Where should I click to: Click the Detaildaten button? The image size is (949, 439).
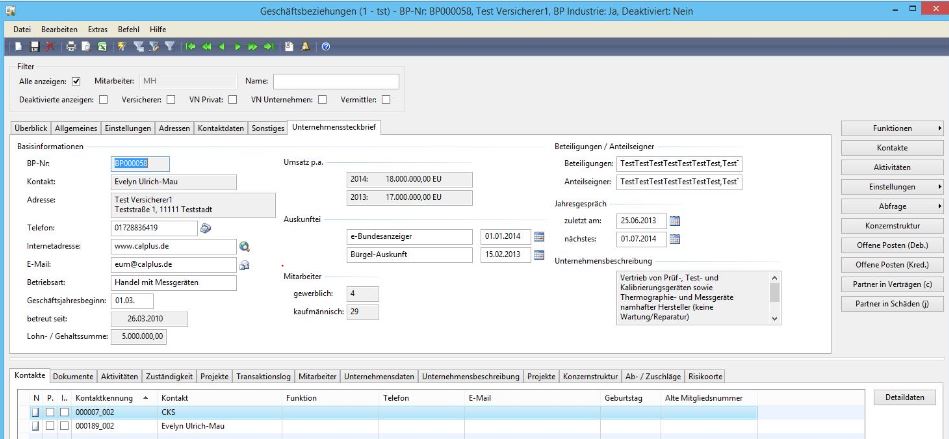click(905, 397)
